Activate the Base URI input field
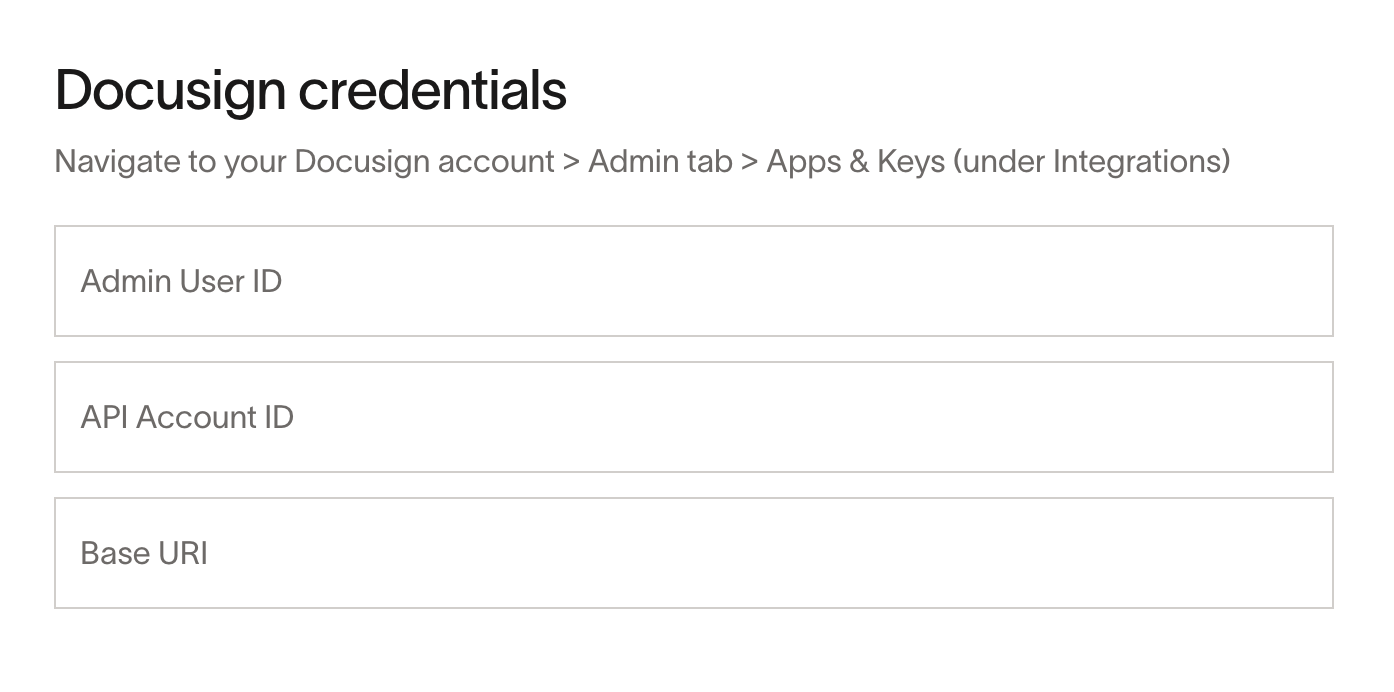This screenshot has height=692, width=1394. click(693, 553)
